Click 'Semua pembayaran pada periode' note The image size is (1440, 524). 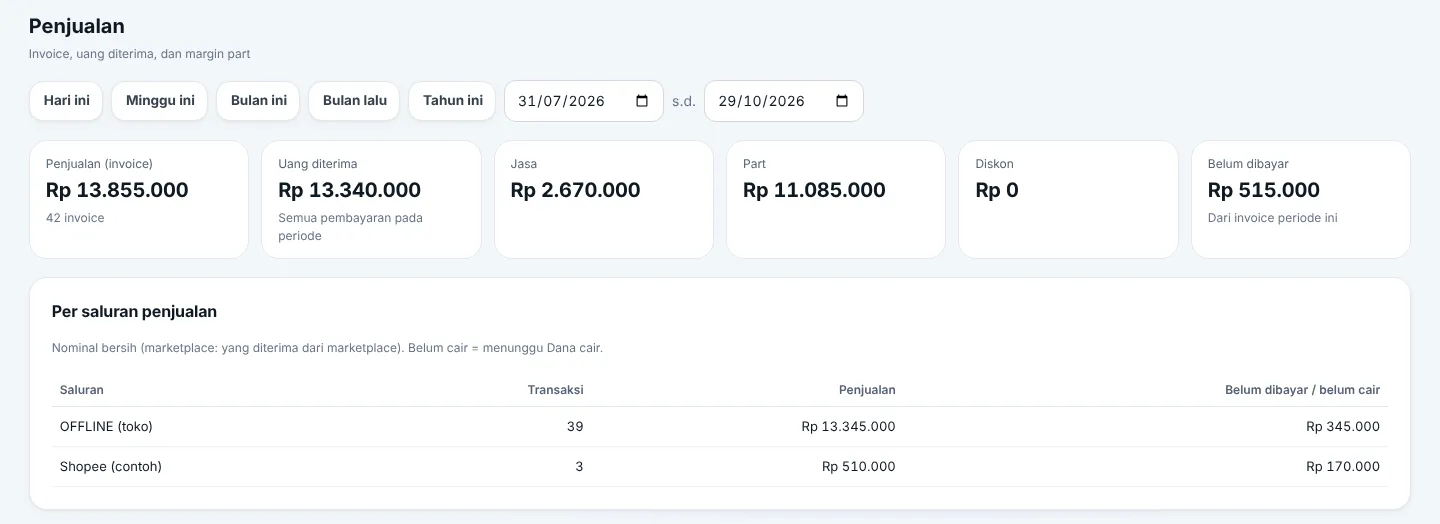pos(350,227)
